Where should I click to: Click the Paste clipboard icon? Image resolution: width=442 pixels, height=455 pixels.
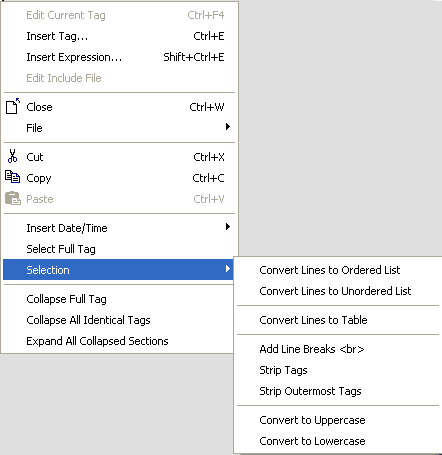click(x=13, y=198)
